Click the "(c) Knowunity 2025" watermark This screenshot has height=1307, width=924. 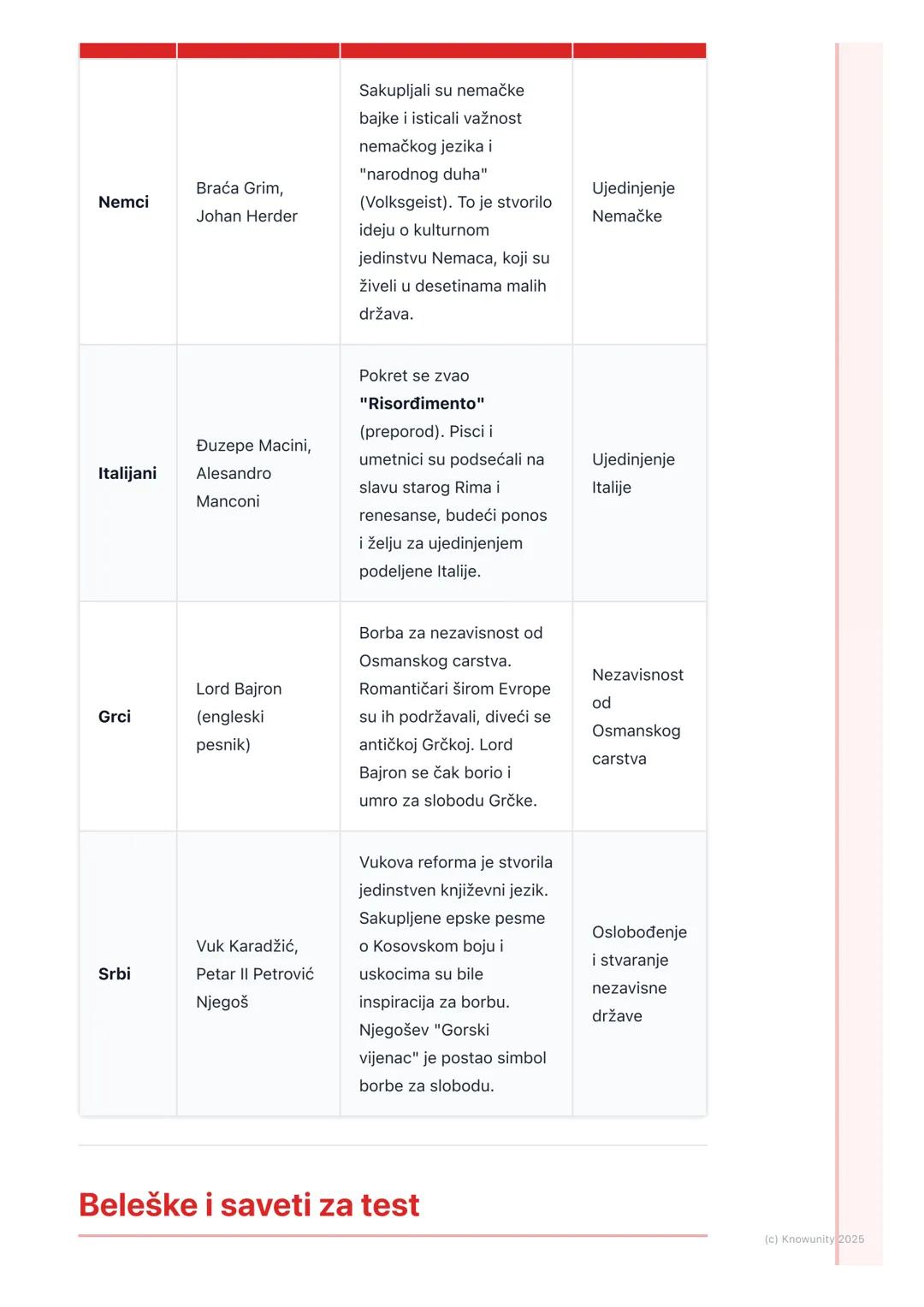[814, 1239]
